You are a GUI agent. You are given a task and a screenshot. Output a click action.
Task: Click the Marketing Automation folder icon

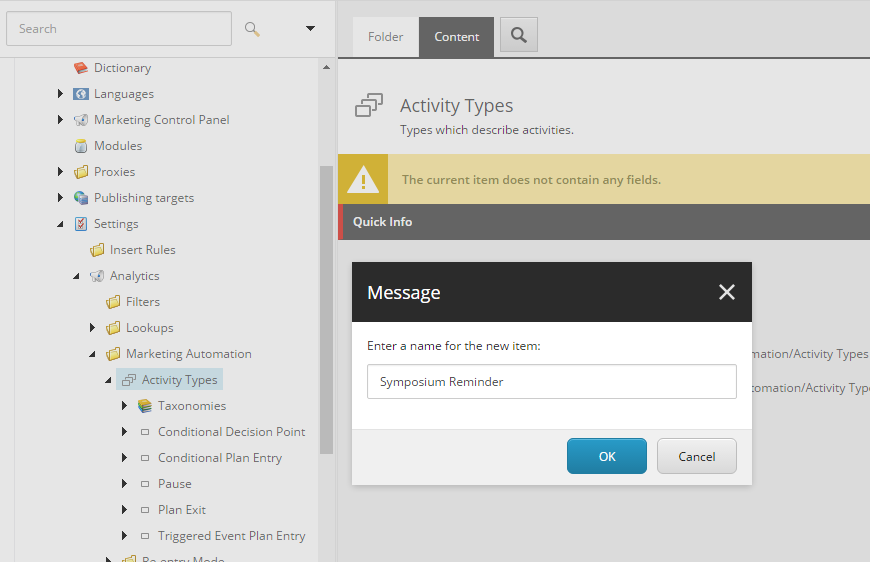click(x=113, y=354)
